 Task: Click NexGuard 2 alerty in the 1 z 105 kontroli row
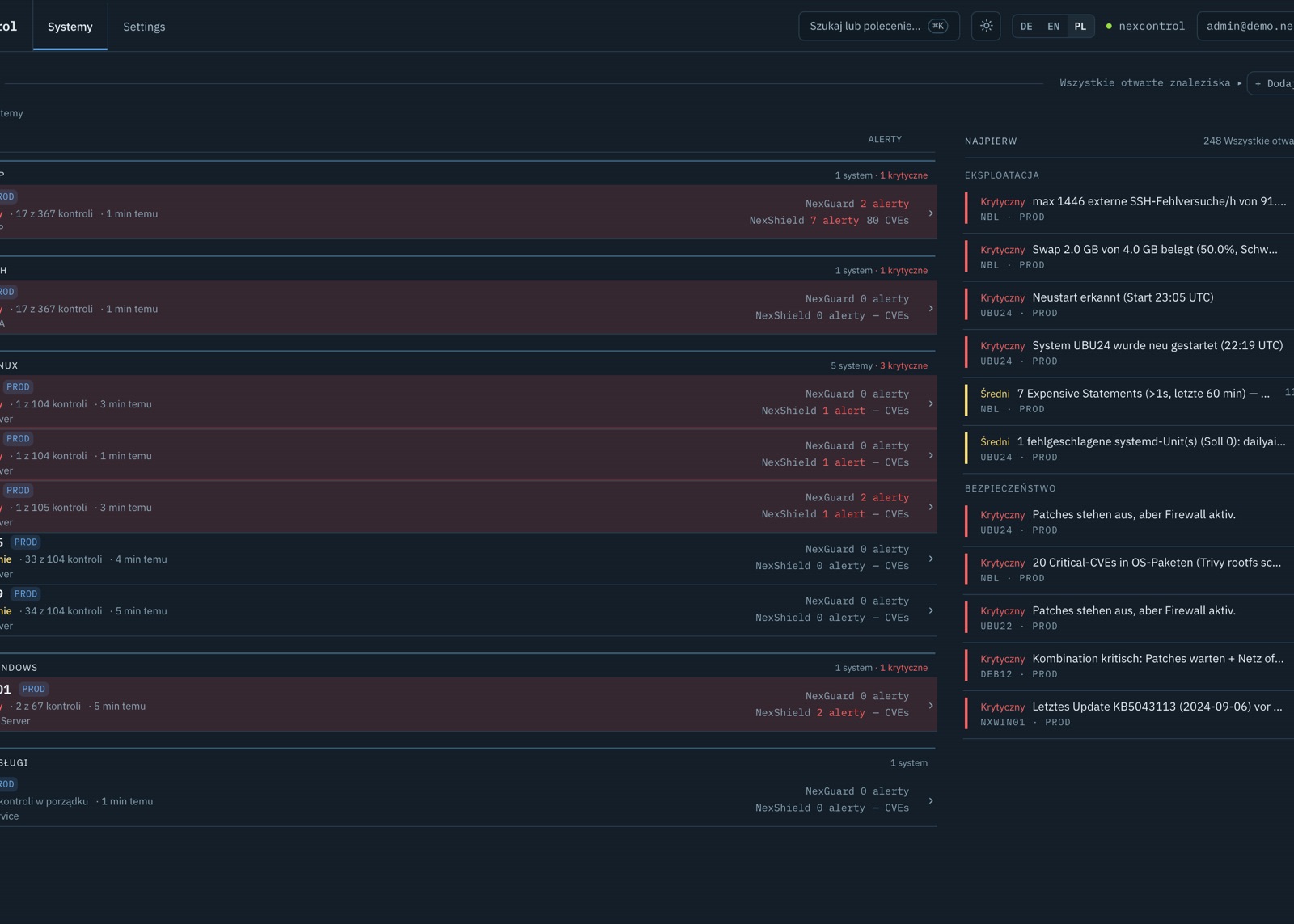(856, 497)
